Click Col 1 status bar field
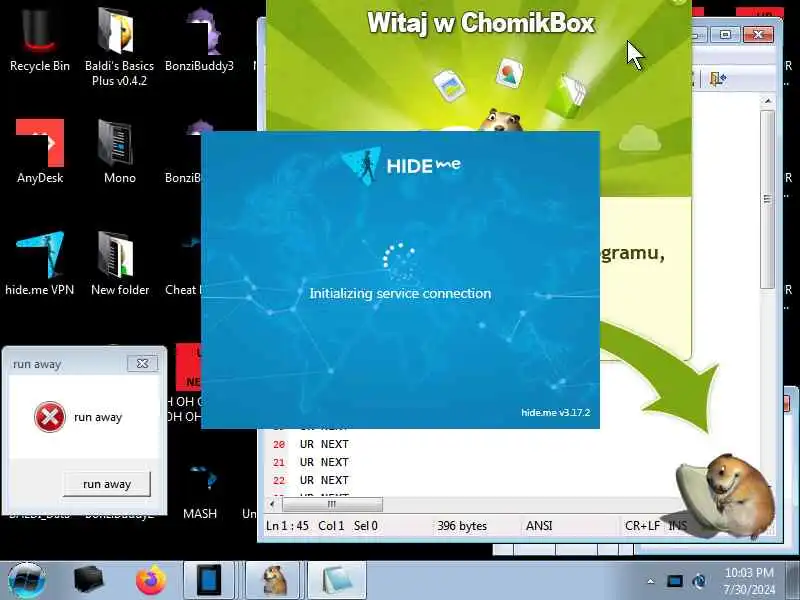The image size is (800, 600). point(331,526)
